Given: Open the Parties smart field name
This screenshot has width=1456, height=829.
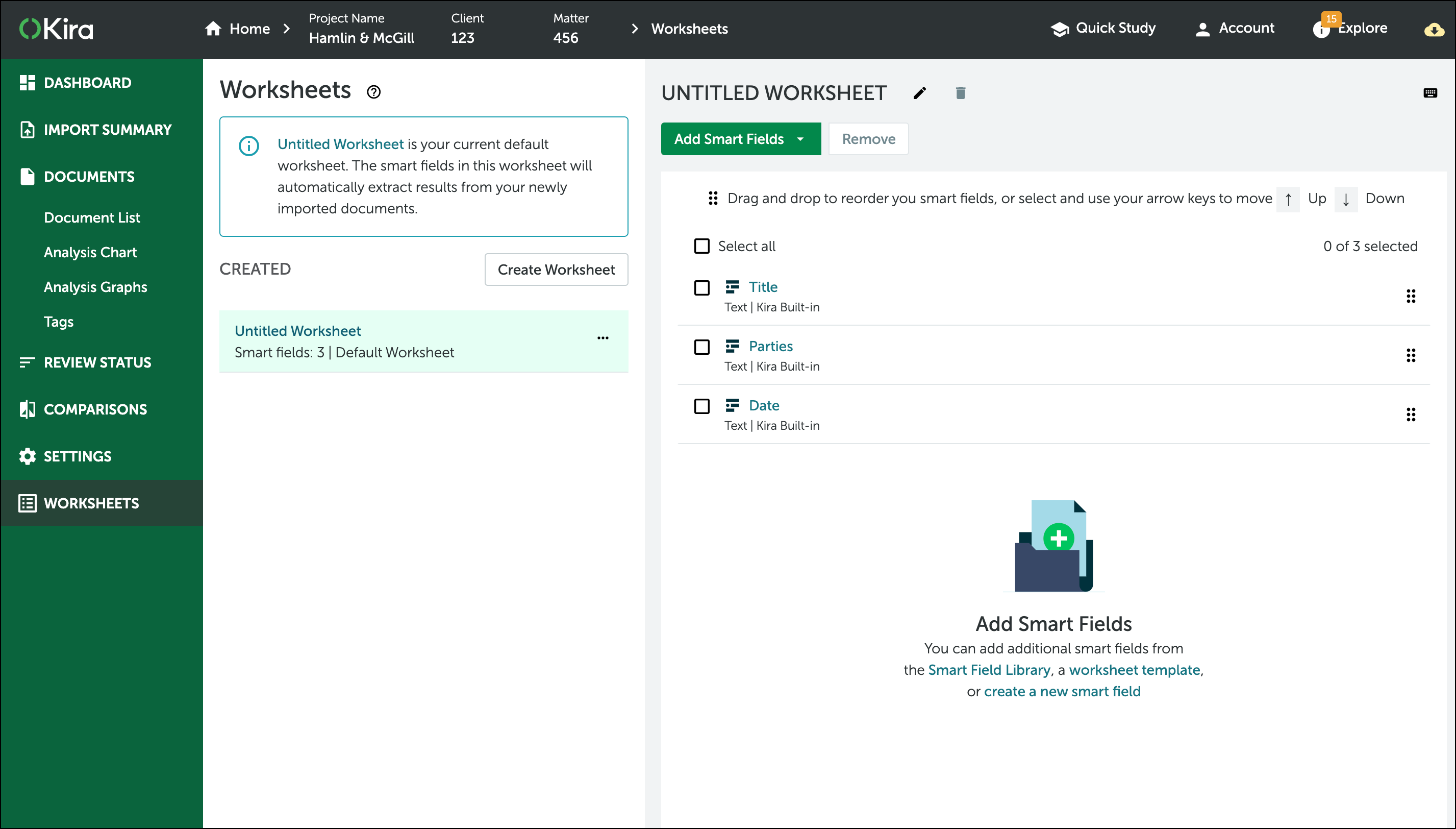Looking at the screenshot, I should point(770,346).
